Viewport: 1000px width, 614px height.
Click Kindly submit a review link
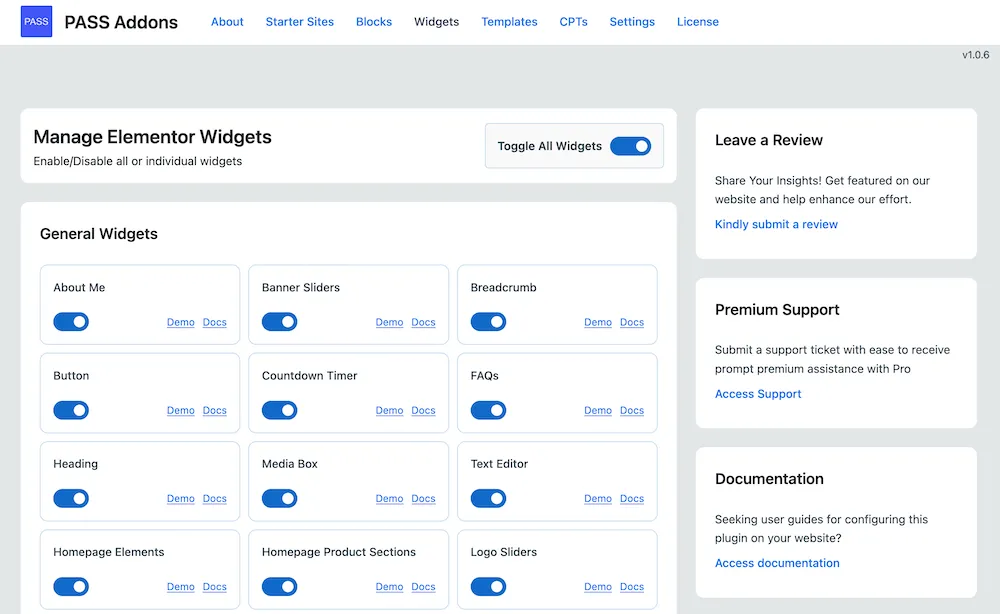(x=776, y=224)
